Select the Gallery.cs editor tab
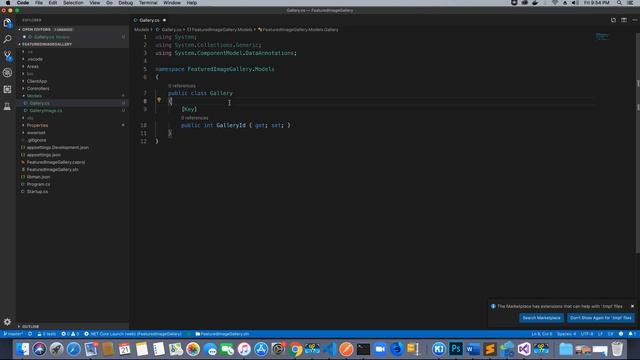Screen dimensions: 640x360 pos(149,20)
